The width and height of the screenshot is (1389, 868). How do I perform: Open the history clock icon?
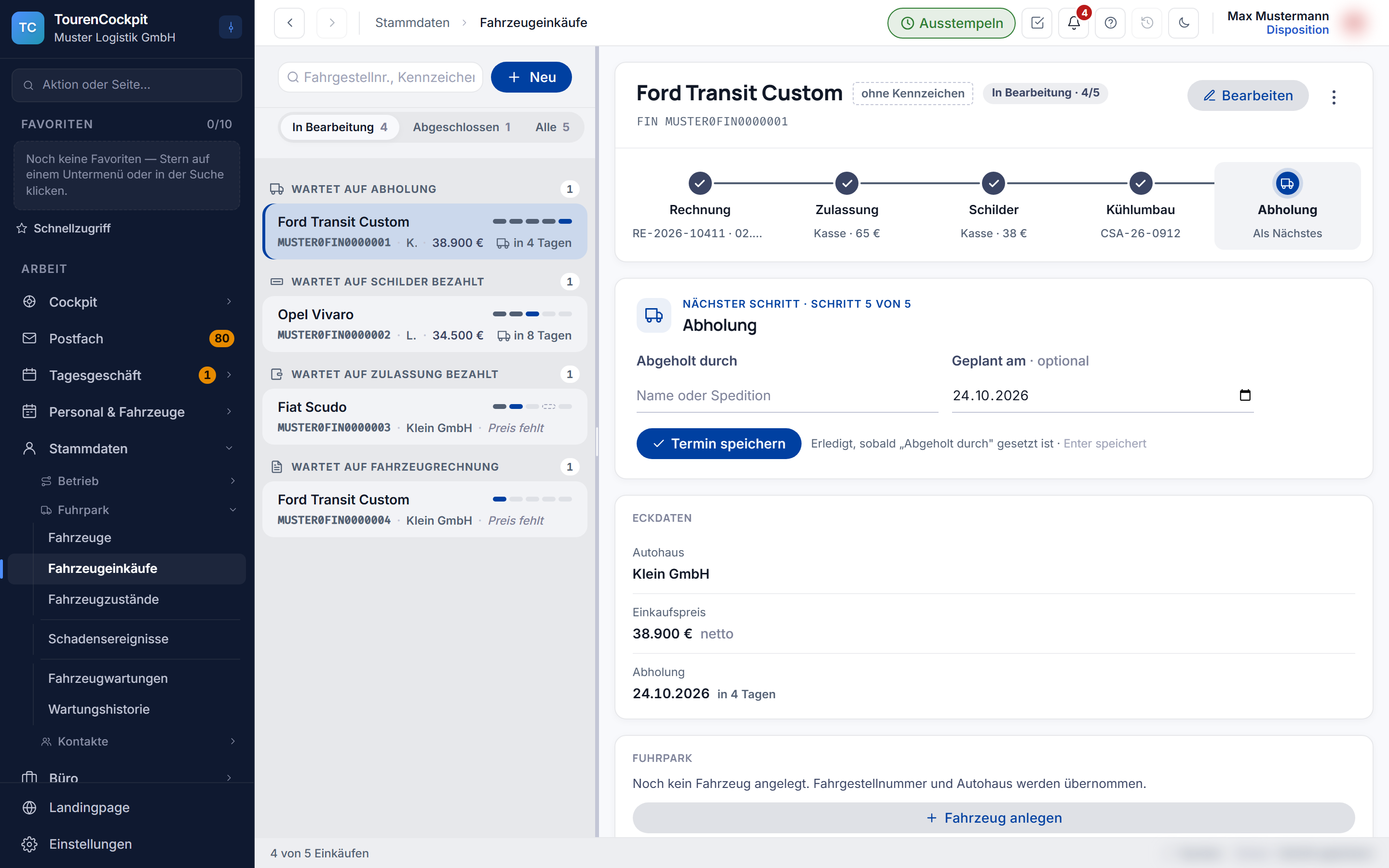(x=1147, y=23)
